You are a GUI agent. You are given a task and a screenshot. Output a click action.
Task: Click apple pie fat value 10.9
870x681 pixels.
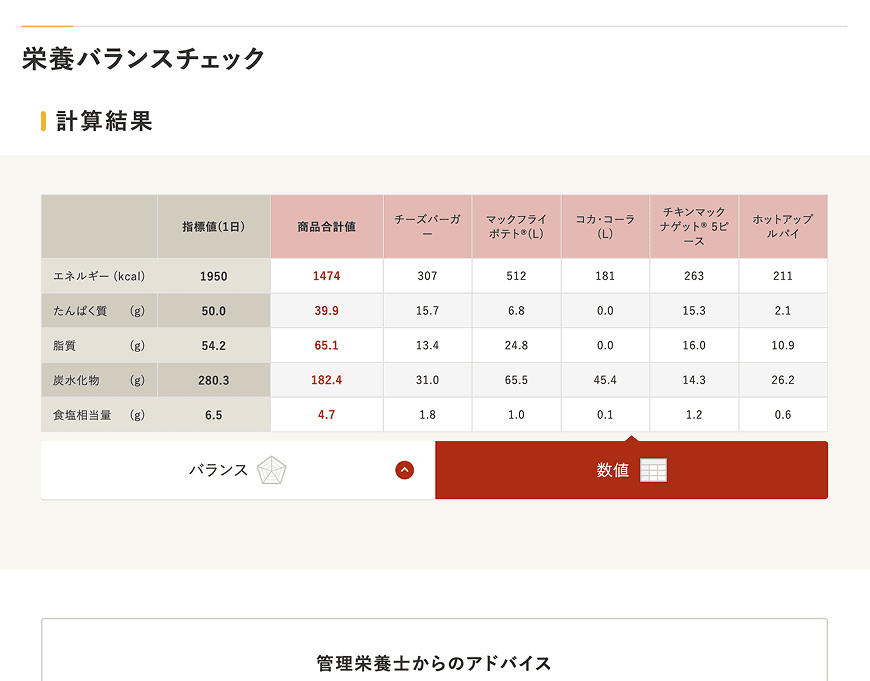point(783,345)
